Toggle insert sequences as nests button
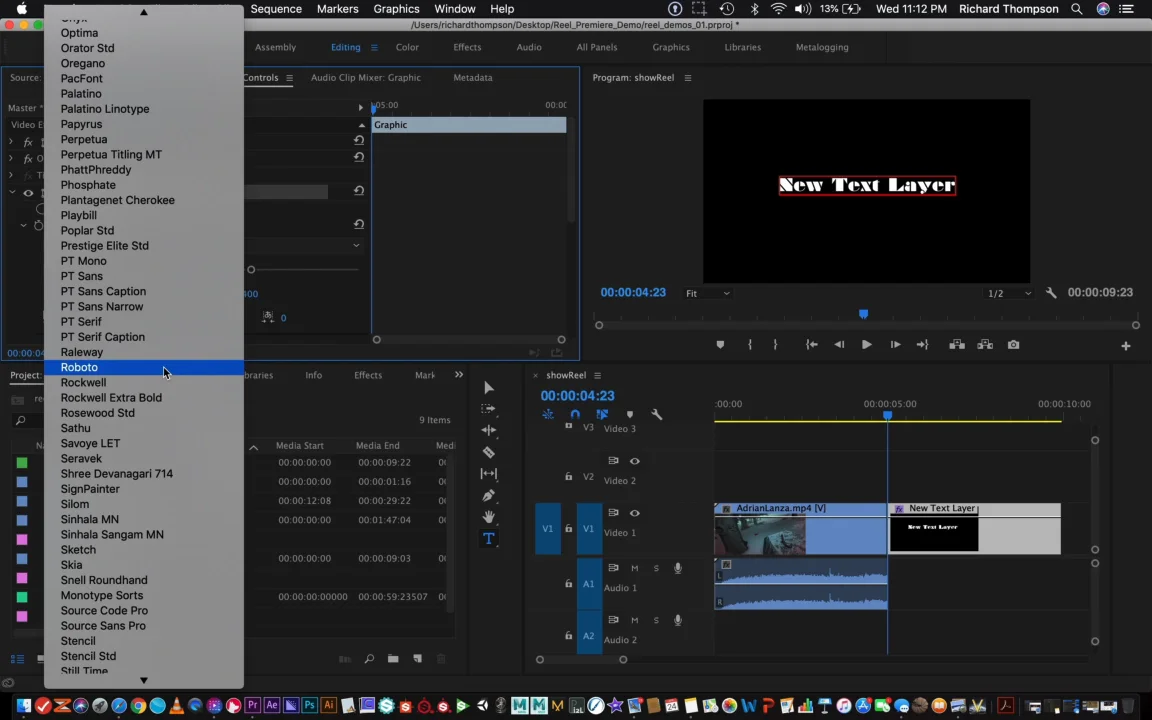The height and width of the screenshot is (720, 1152). pyautogui.click(x=548, y=415)
